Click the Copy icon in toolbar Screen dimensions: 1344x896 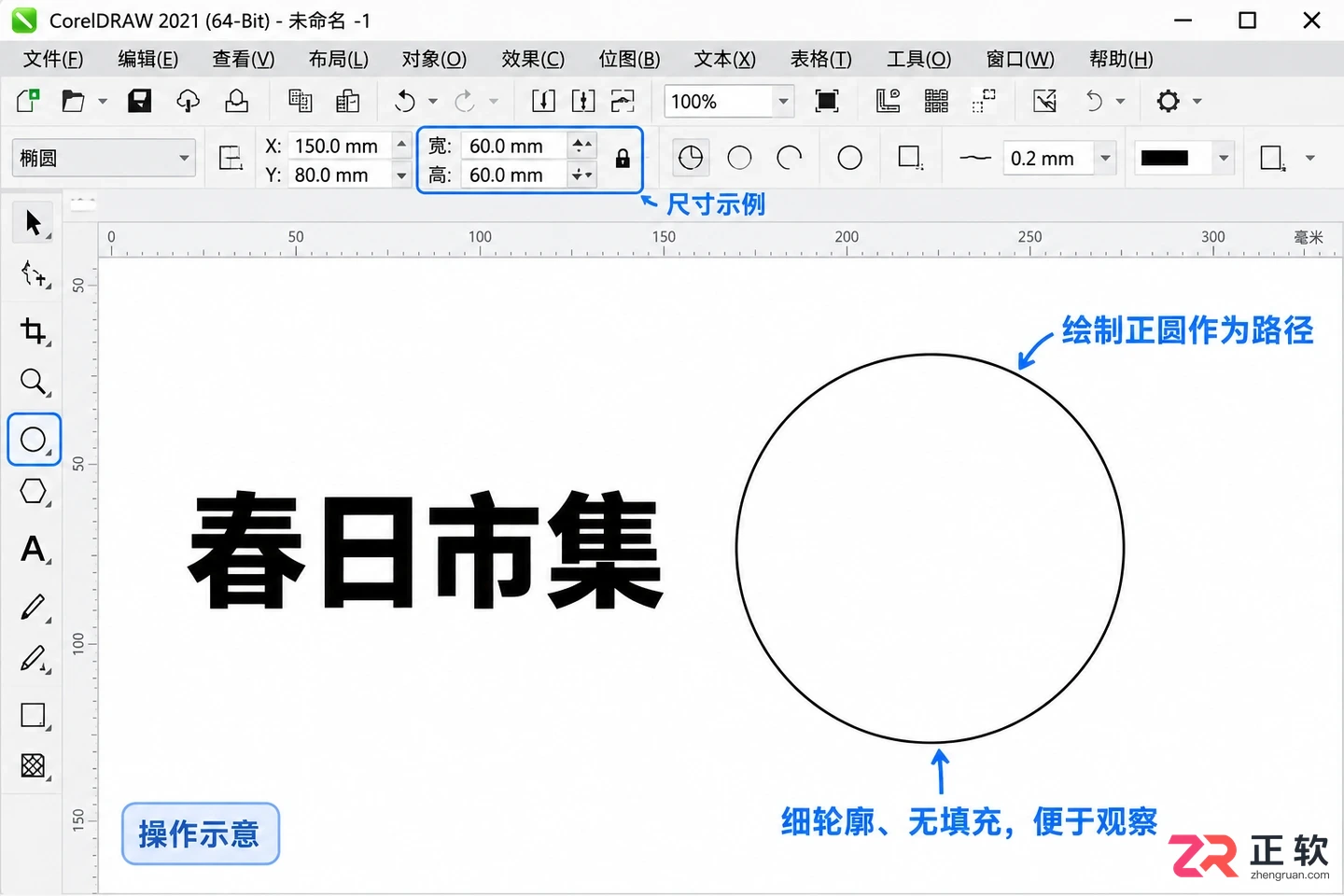(300, 101)
